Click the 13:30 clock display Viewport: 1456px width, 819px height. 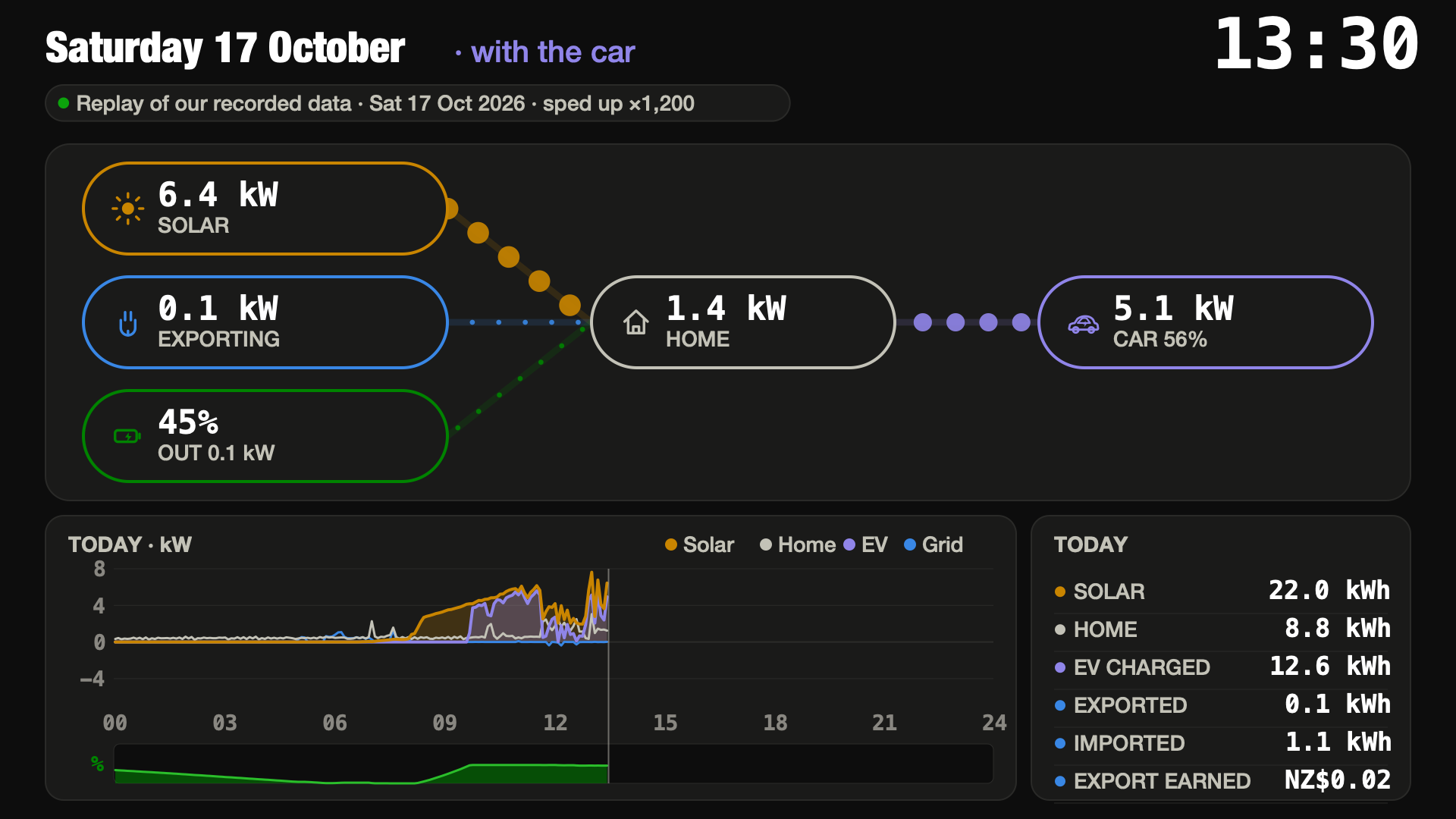(1316, 44)
